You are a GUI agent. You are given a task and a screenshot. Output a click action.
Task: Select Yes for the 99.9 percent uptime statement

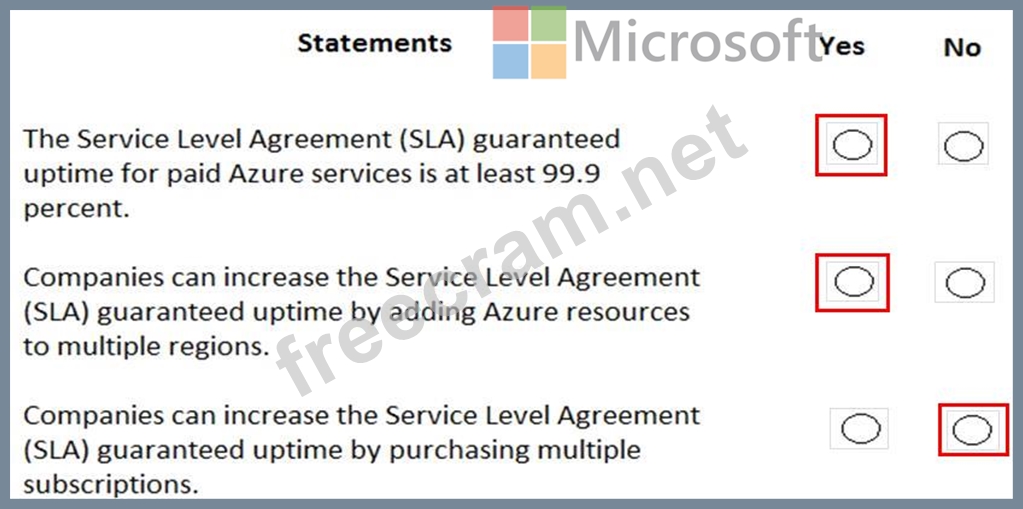[852, 146]
